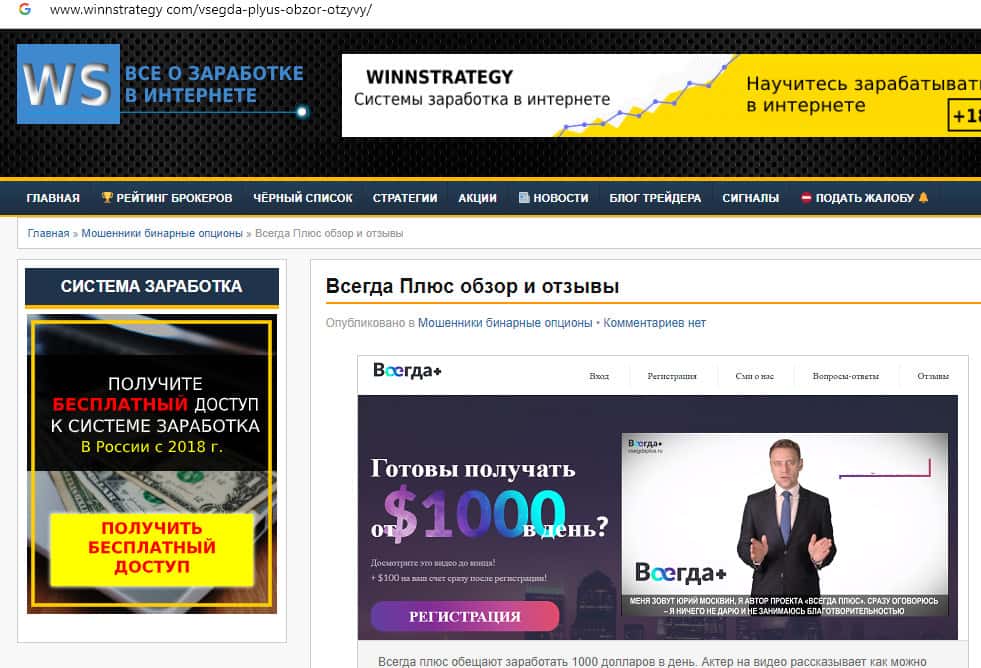This screenshot has height=668, width=981.
Task: Select the НОВОСТИ menu text
Action: point(561,198)
